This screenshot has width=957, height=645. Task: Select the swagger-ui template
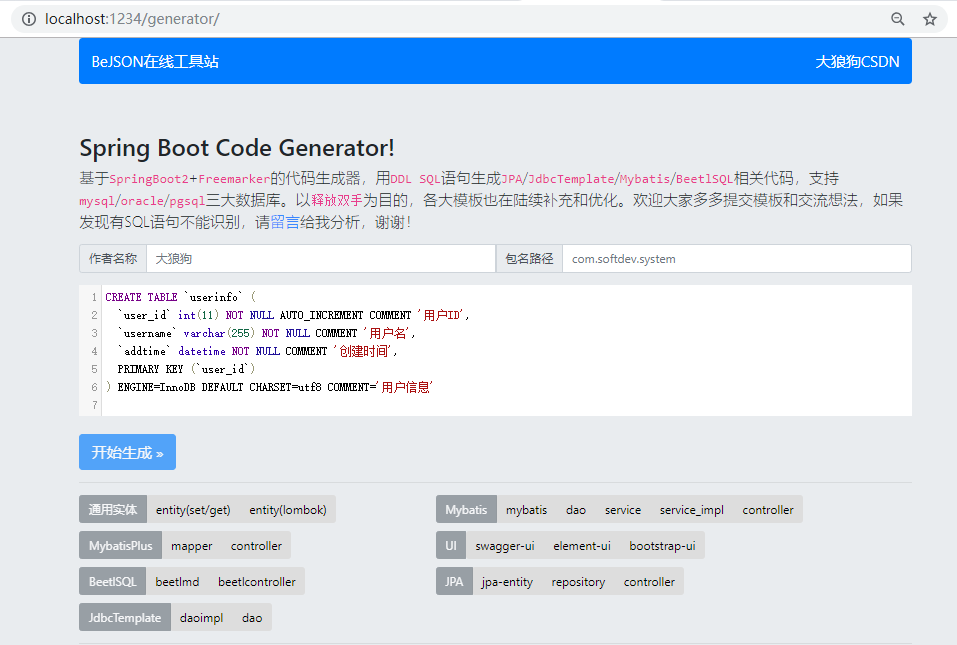click(505, 546)
